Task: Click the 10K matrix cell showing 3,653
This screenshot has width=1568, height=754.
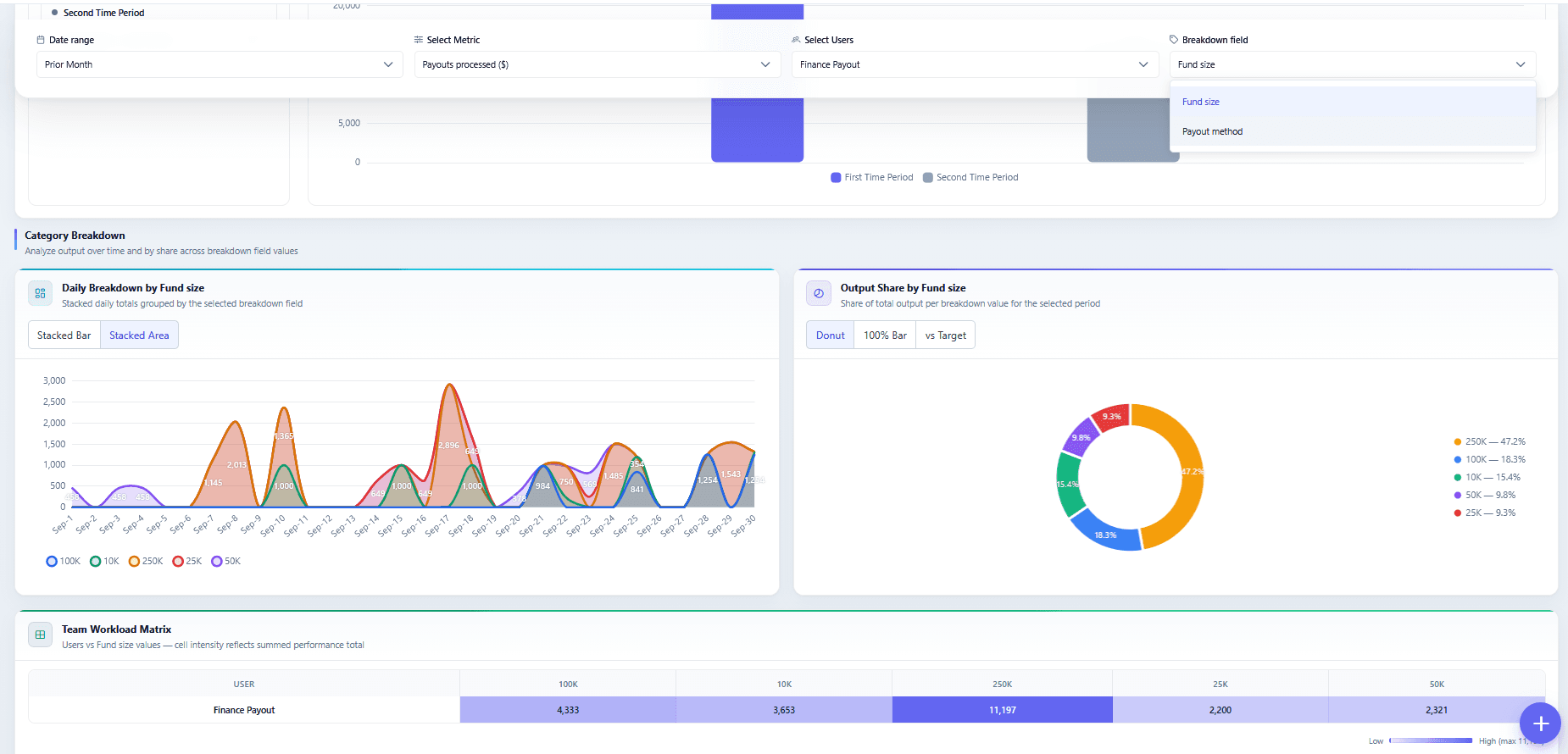Action: click(x=784, y=710)
